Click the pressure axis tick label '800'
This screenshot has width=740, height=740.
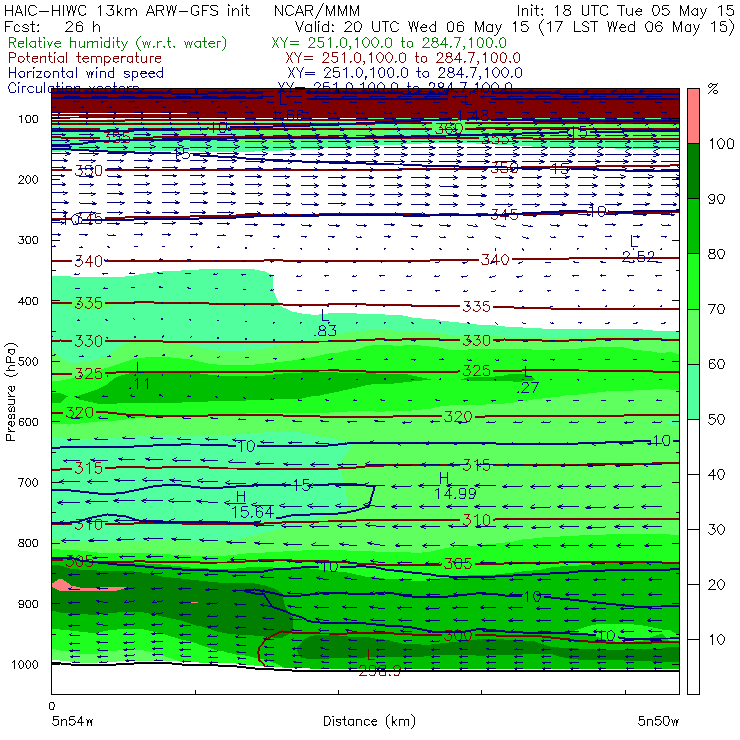tap(28, 543)
